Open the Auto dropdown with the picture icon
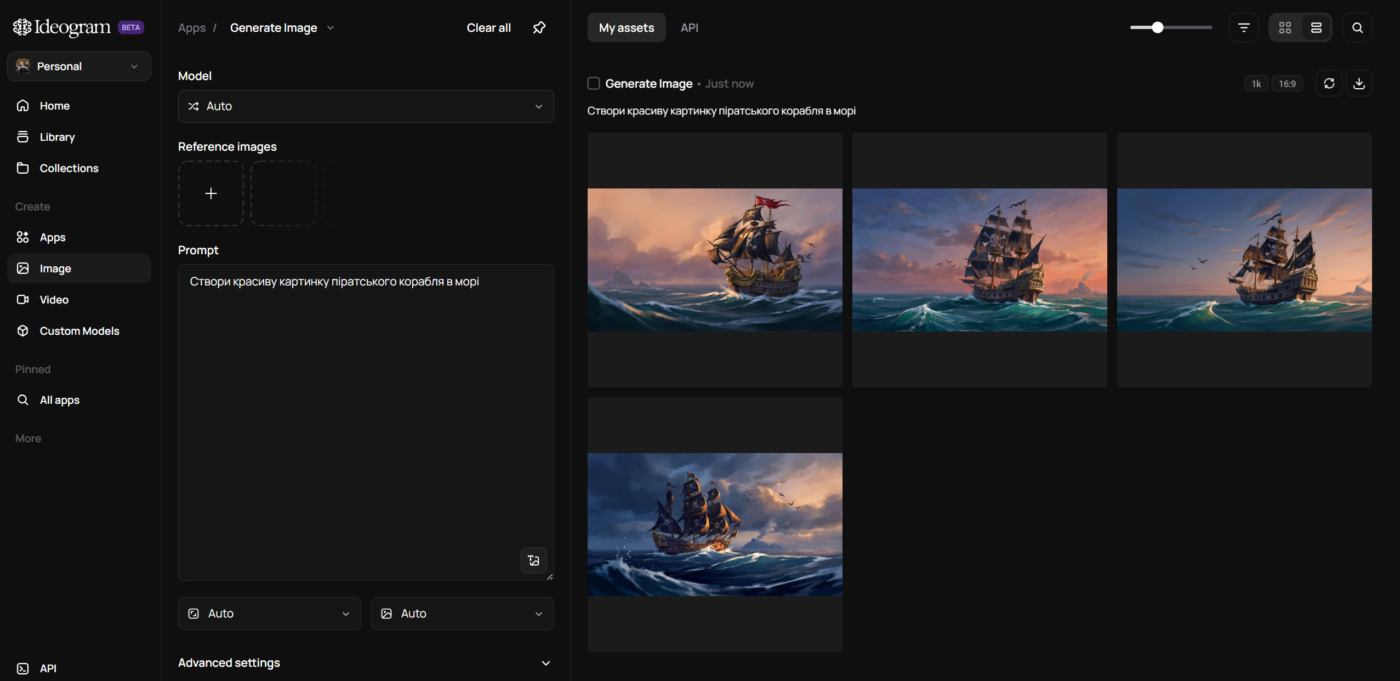This screenshot has width=1400, height=681. [x=462, y=614]
